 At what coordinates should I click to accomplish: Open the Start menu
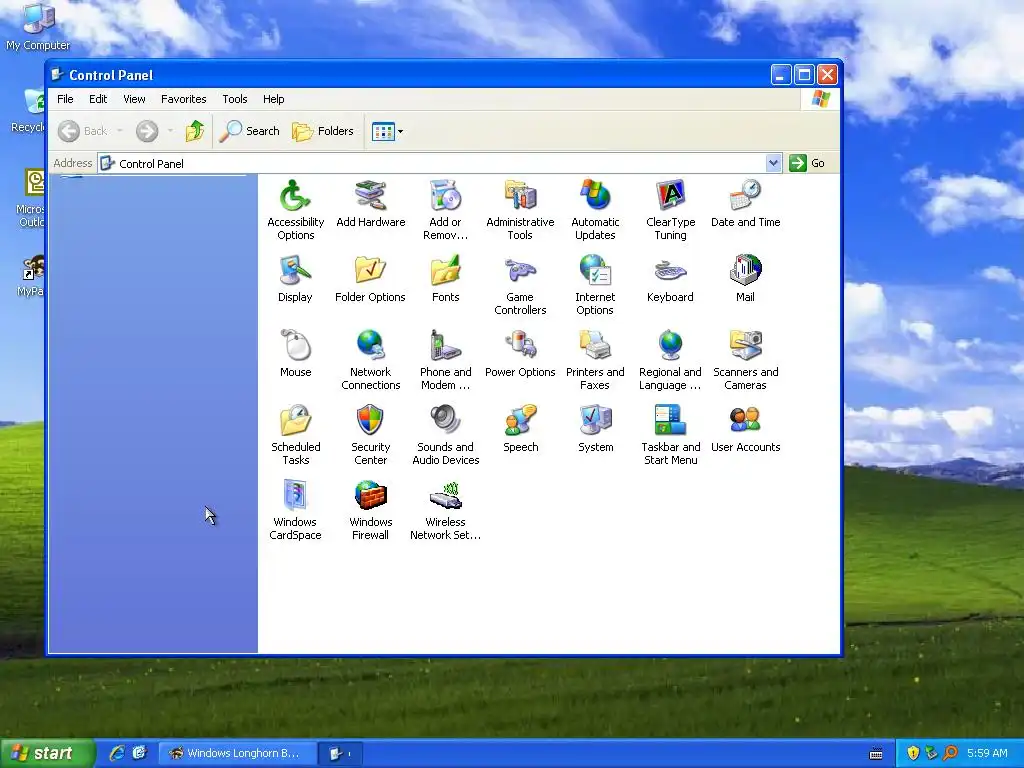pos(46,753)
